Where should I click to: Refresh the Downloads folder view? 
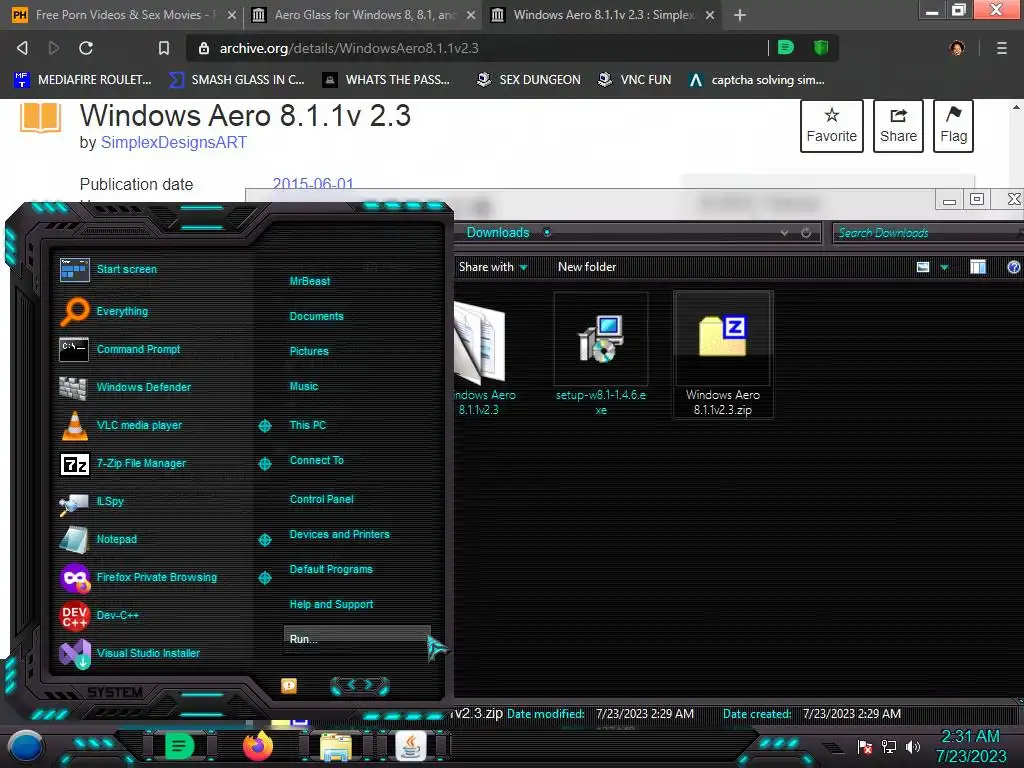(x=806, y=232)
